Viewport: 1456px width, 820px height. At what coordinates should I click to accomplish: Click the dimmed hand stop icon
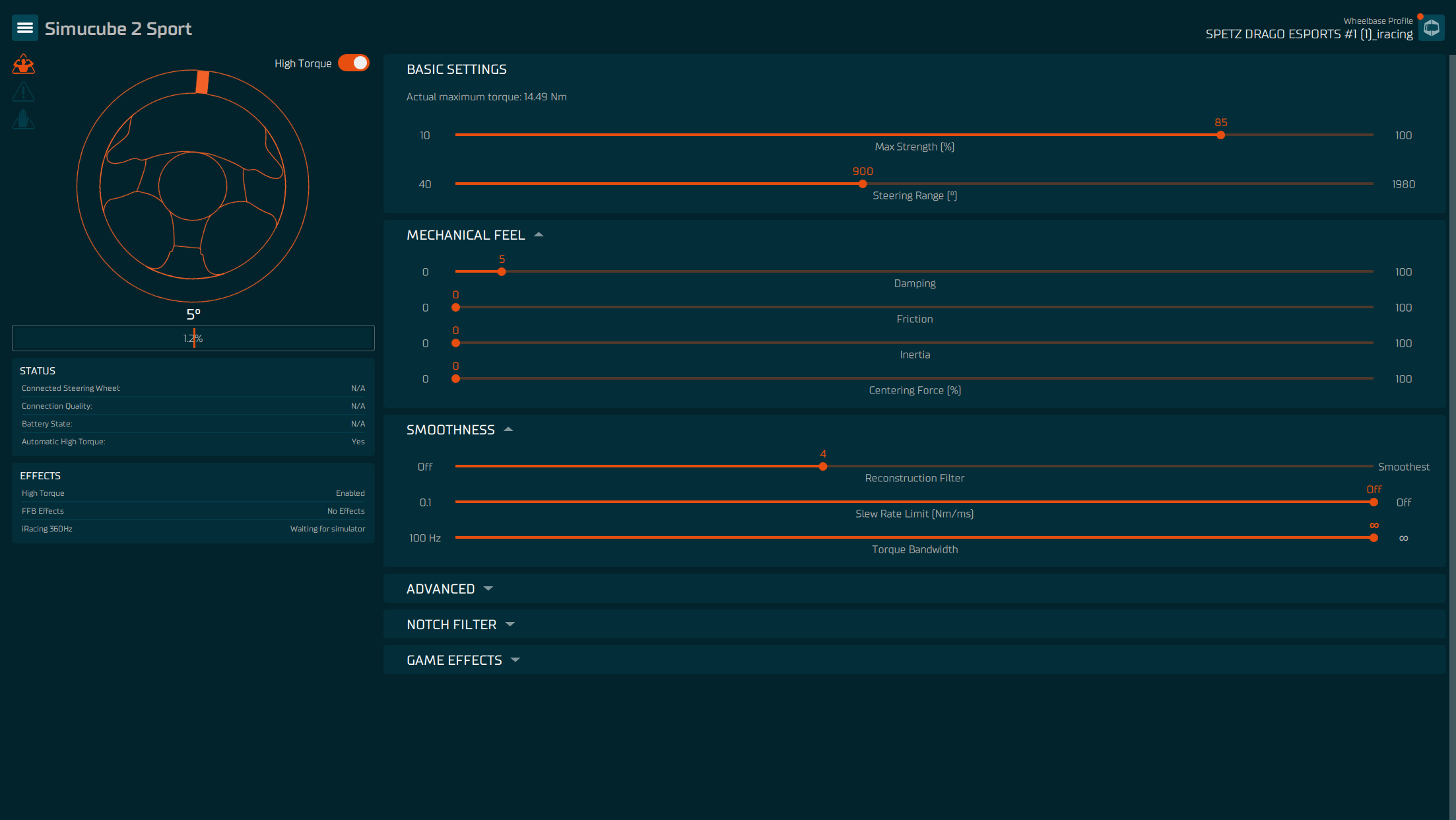click(24, 120)
